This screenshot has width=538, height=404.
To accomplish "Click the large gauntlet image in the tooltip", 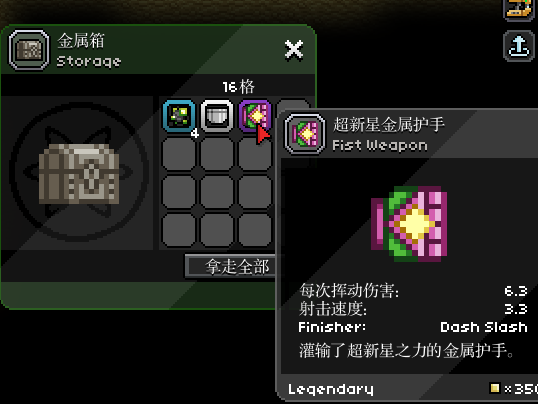I will [409, 224].
